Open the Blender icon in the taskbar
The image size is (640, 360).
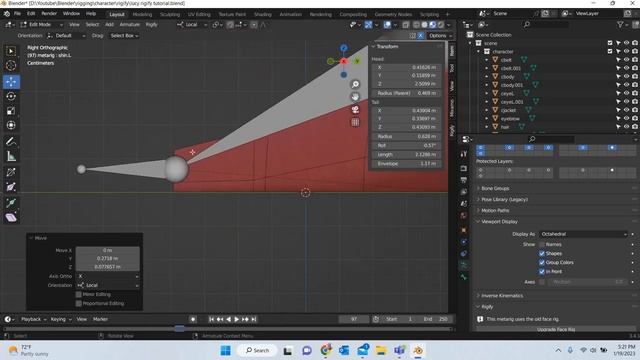(418, 350)
